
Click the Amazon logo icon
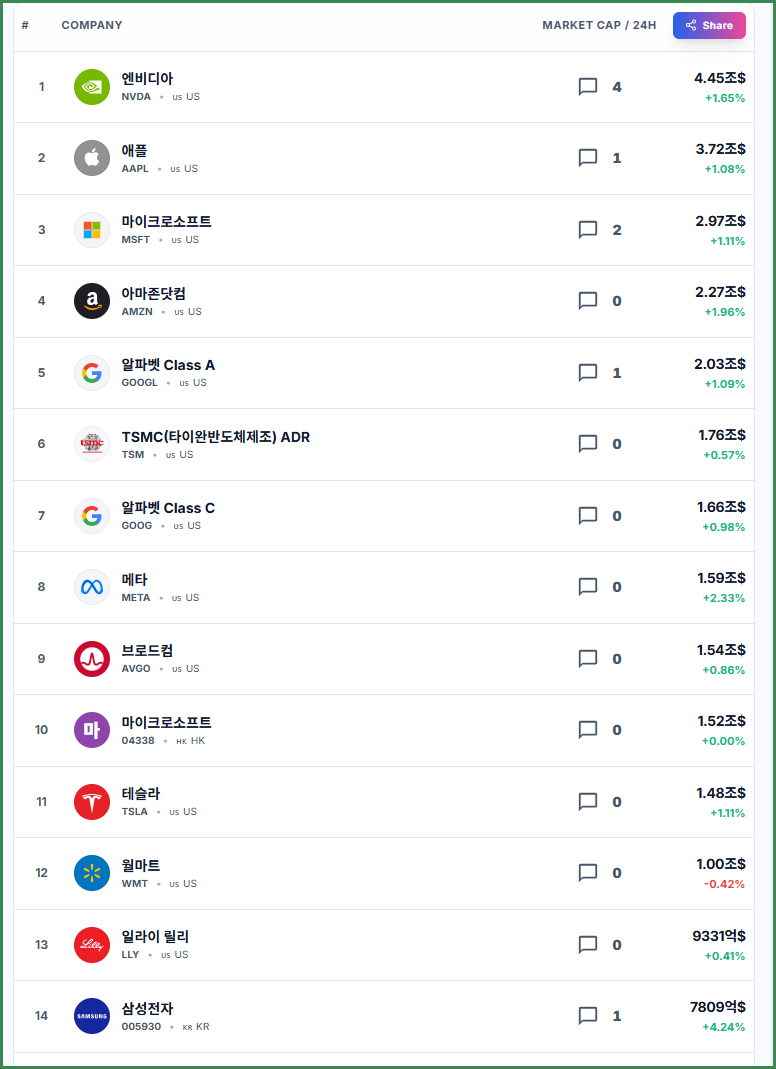[92, 301]
